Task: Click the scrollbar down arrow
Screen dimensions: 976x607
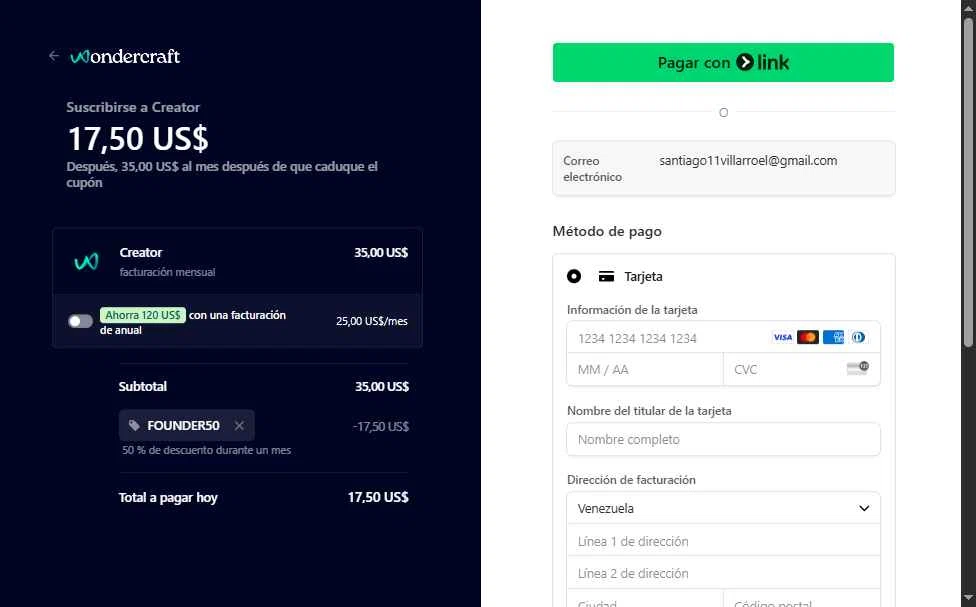Action: point(968,599)
